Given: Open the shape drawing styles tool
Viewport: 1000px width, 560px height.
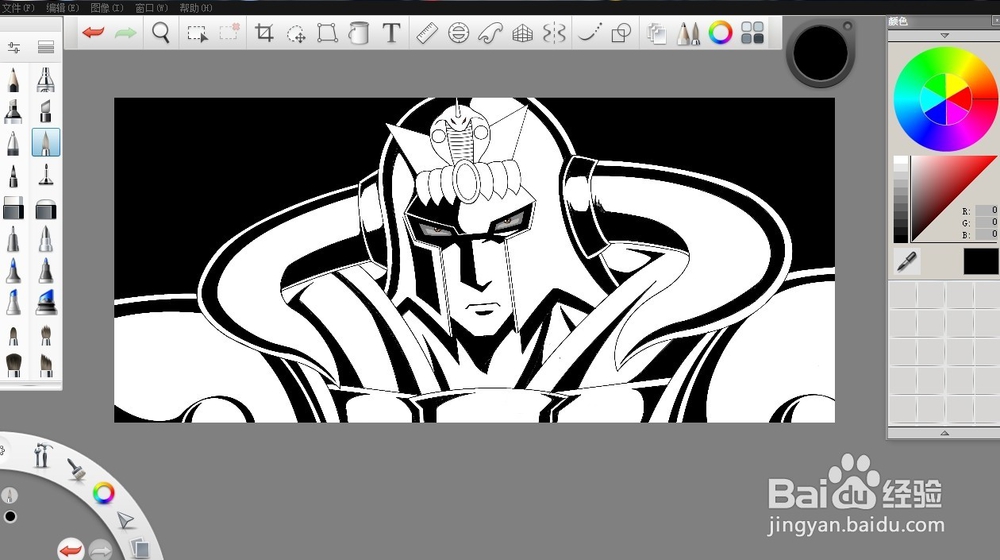Looking at the screenshot, I should pos(621,33).
